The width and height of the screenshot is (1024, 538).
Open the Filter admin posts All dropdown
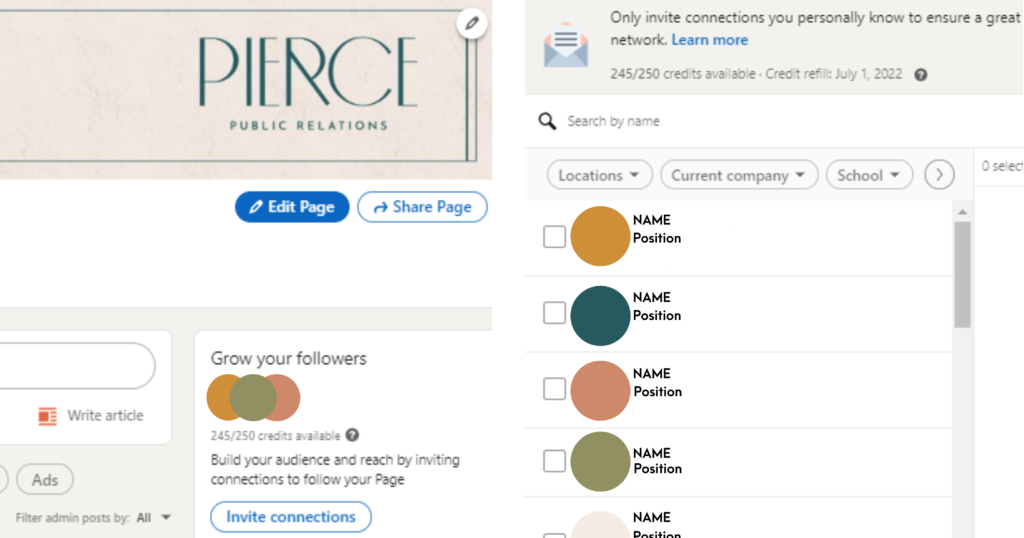[154, 518]
